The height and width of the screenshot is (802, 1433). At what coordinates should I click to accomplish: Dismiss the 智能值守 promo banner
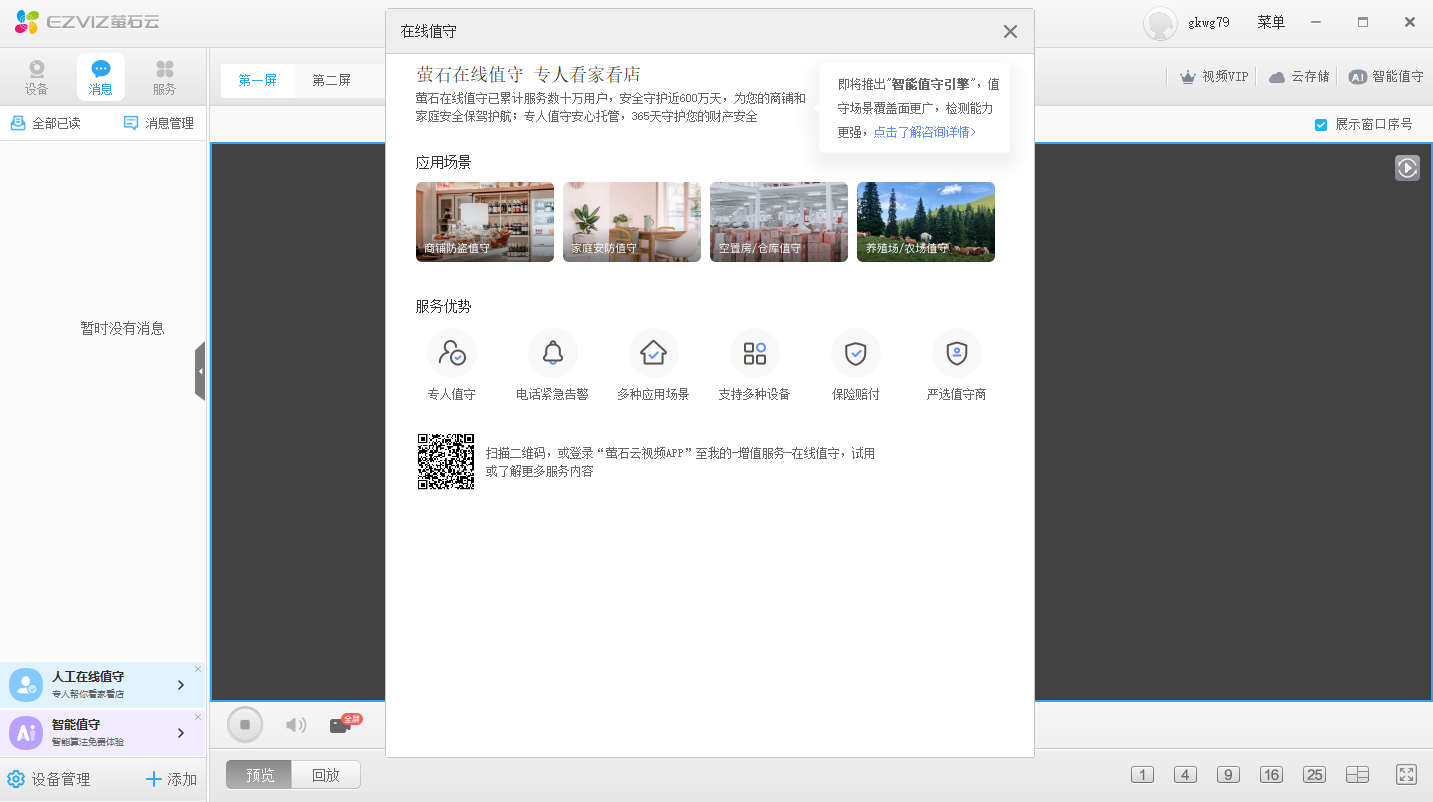click(x=198, y=717)
